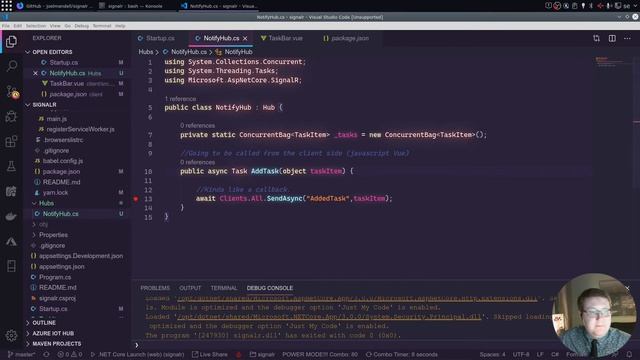
Task: Close NotifyHub.cs in Open Editors list
Action: (x=35, y=73)
